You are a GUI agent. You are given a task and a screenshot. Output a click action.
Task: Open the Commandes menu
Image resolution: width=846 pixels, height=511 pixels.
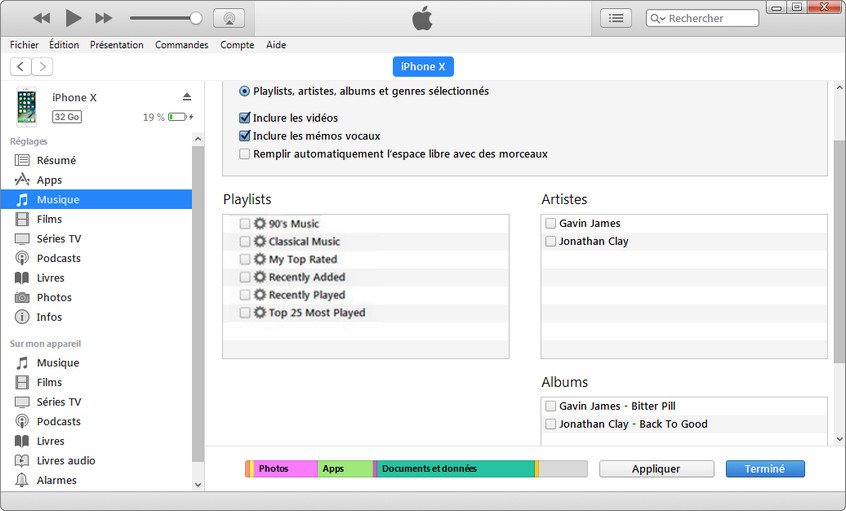coord(181,45)
